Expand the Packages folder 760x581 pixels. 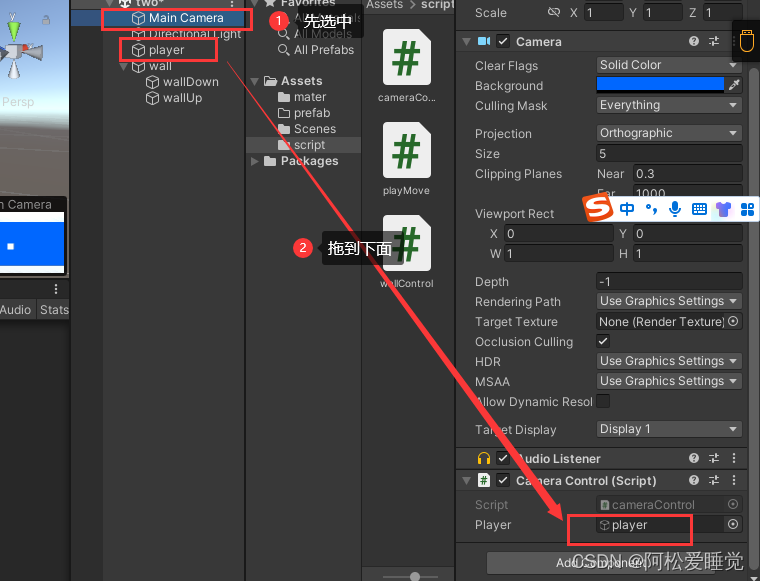pyautogui.click(x=254, y=161)
